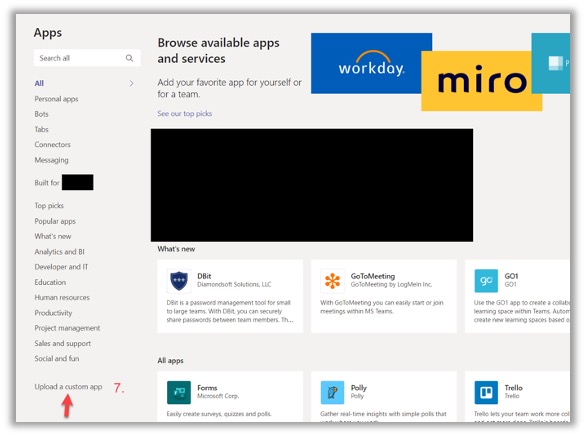The image size is (586, 436).
Task: Open the GO1 app title
Action: tap(511, 276)
